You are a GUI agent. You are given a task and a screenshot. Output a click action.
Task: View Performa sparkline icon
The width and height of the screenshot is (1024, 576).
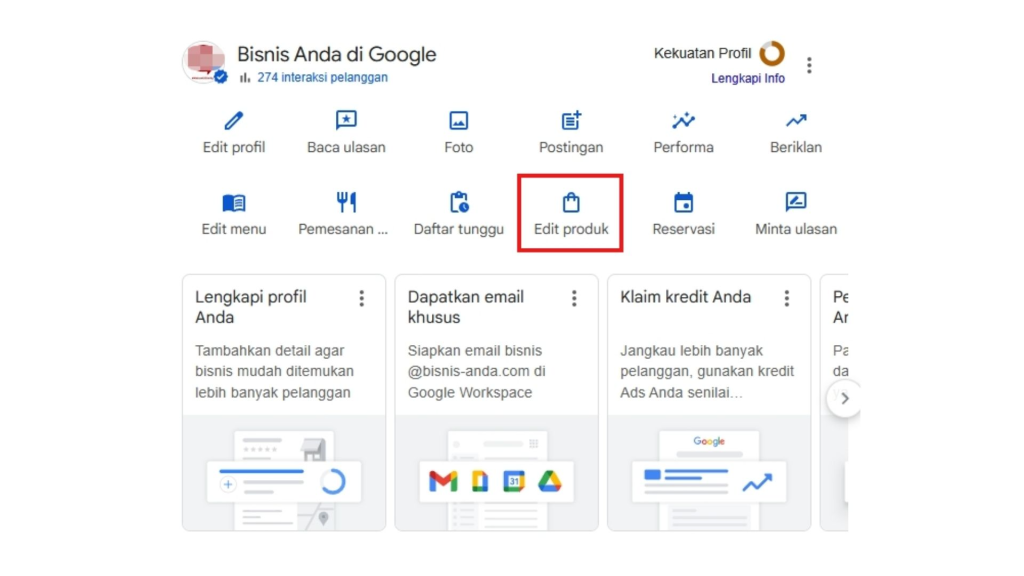(x=683, y=120)
